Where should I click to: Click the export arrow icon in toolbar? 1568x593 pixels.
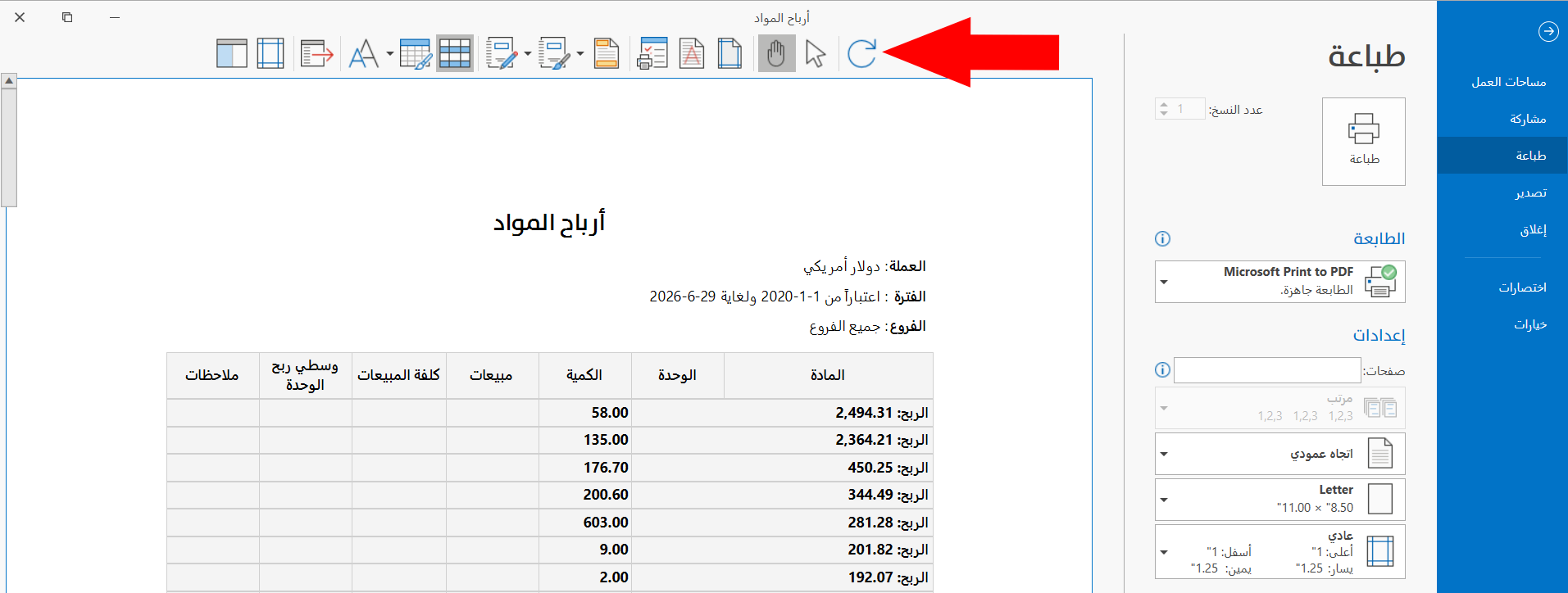point(316,54)
